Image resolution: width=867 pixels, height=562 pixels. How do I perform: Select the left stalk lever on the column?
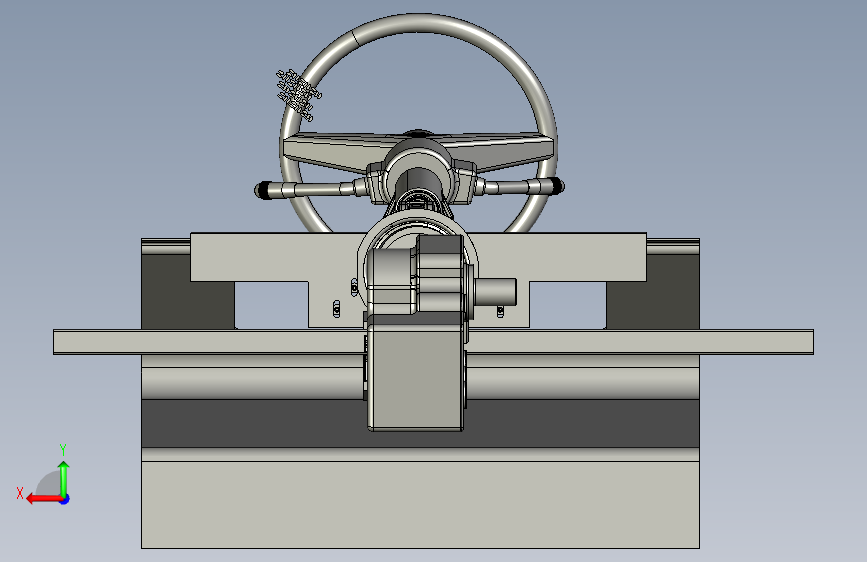click(x=310, y=190)
